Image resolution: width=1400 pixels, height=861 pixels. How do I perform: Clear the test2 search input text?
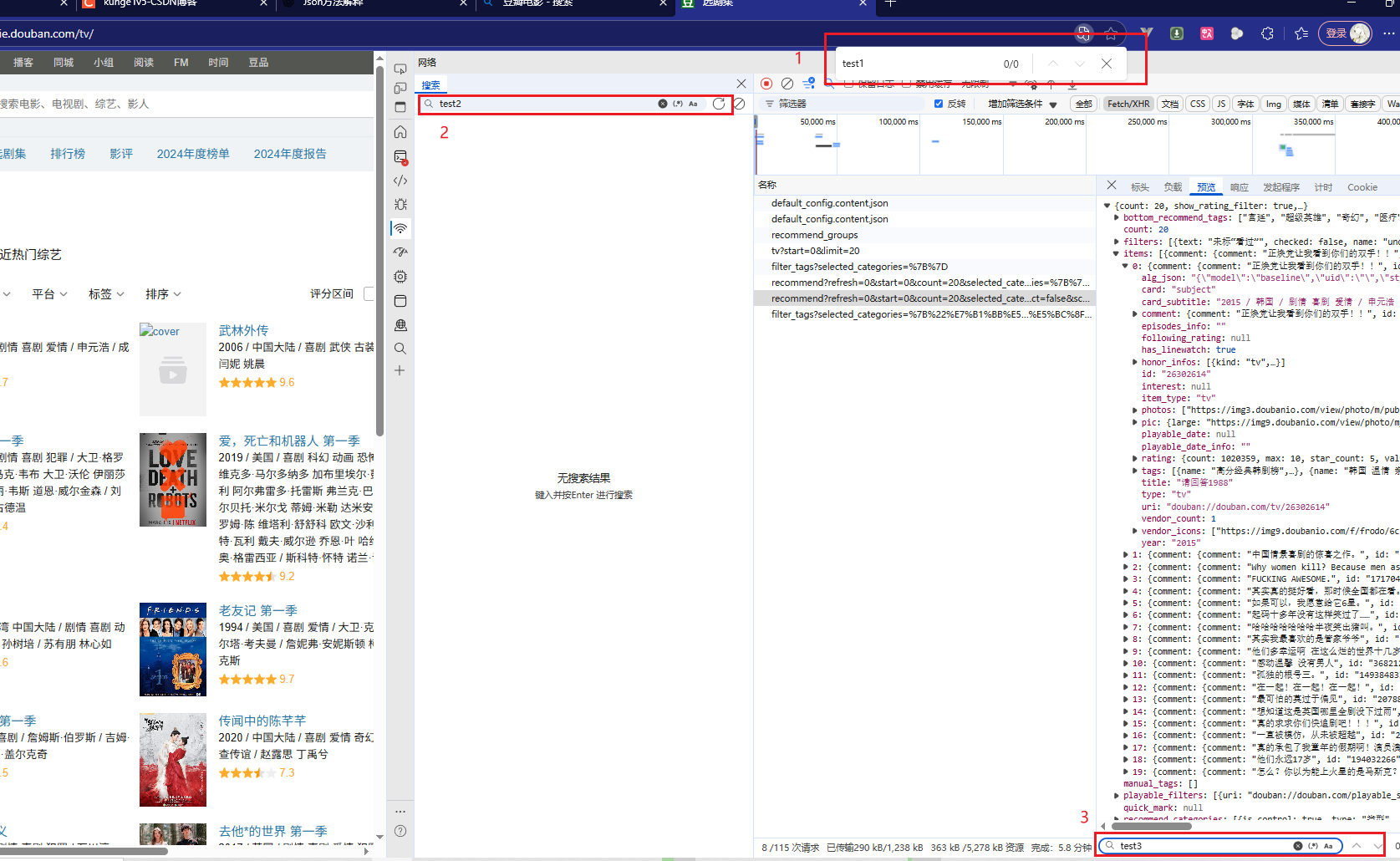click(663, 104)
